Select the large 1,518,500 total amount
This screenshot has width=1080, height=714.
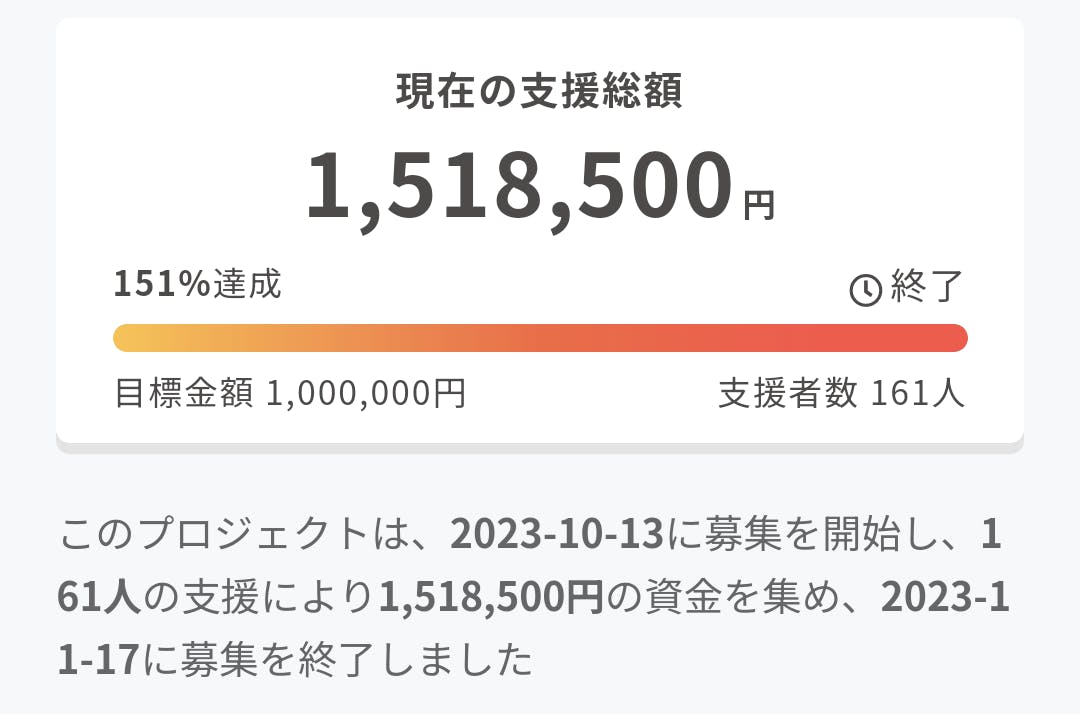(x=518, y=185)
